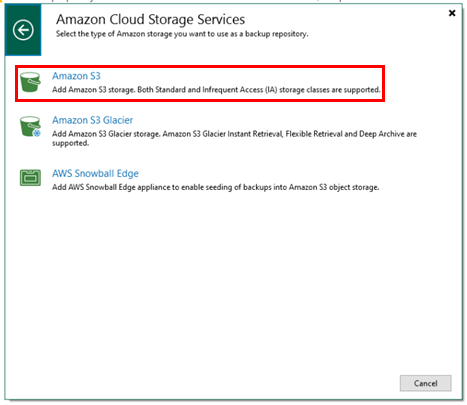Click the Amazon S3 green bucket icon

click(30, 82)
